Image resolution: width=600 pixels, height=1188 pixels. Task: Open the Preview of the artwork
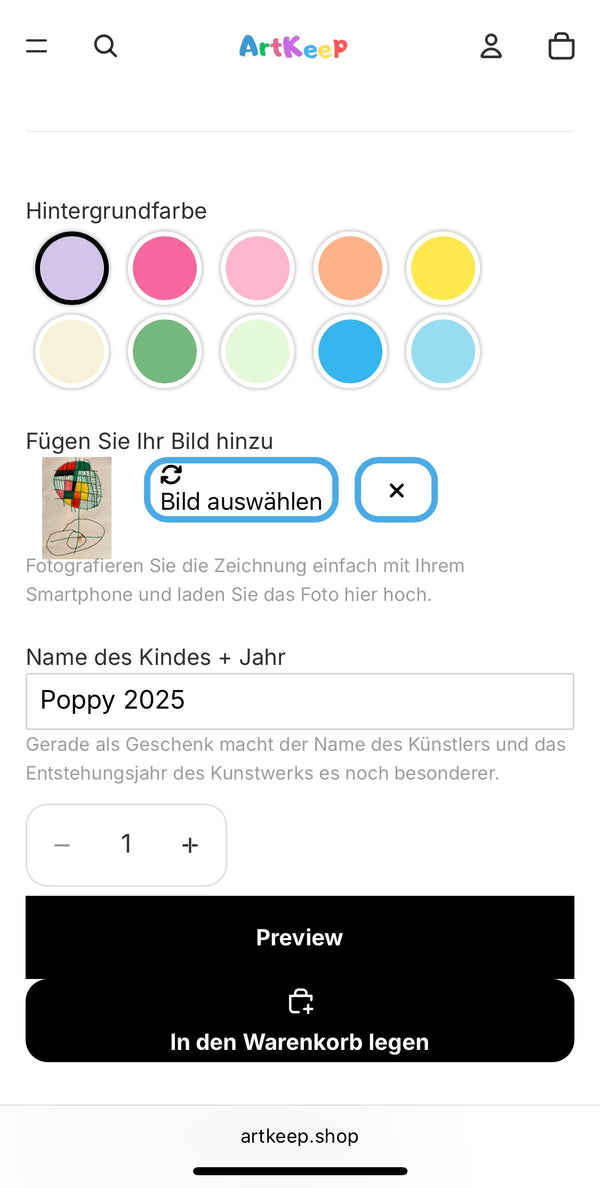coord(300,937)
